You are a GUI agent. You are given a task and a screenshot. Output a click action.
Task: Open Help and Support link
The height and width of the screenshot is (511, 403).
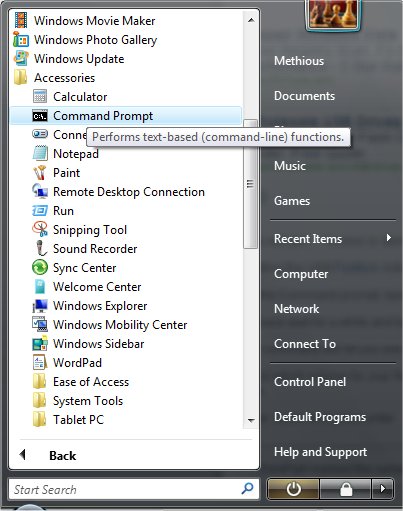pyautogui.click(x=320, y=452)
